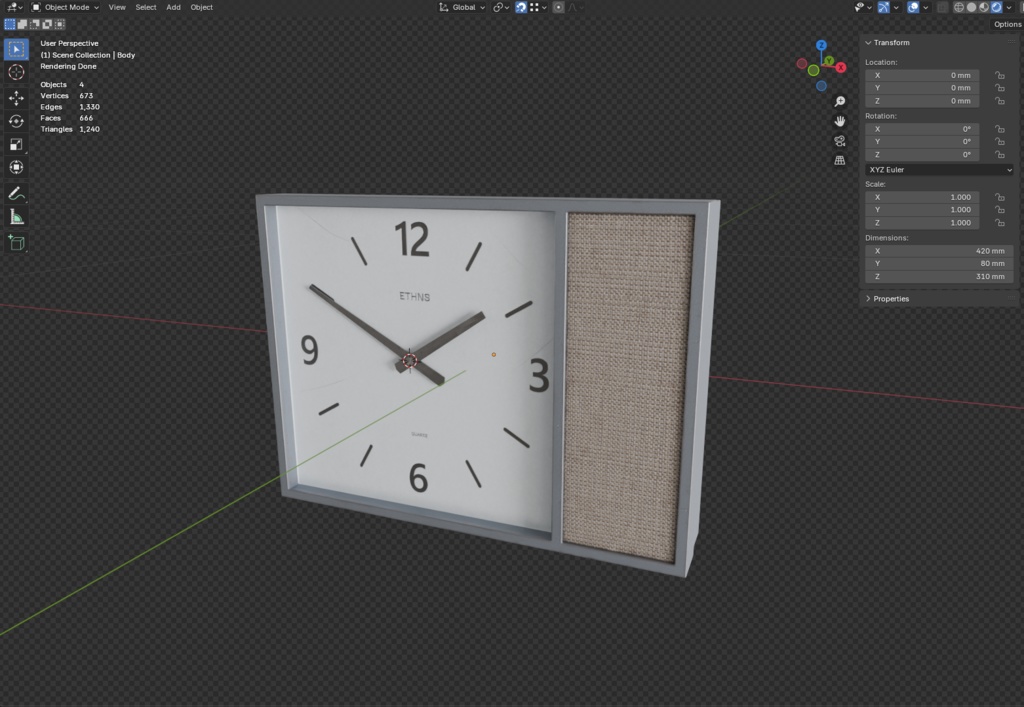
Task: Select the Select Box tool
Action: point(16,49)
